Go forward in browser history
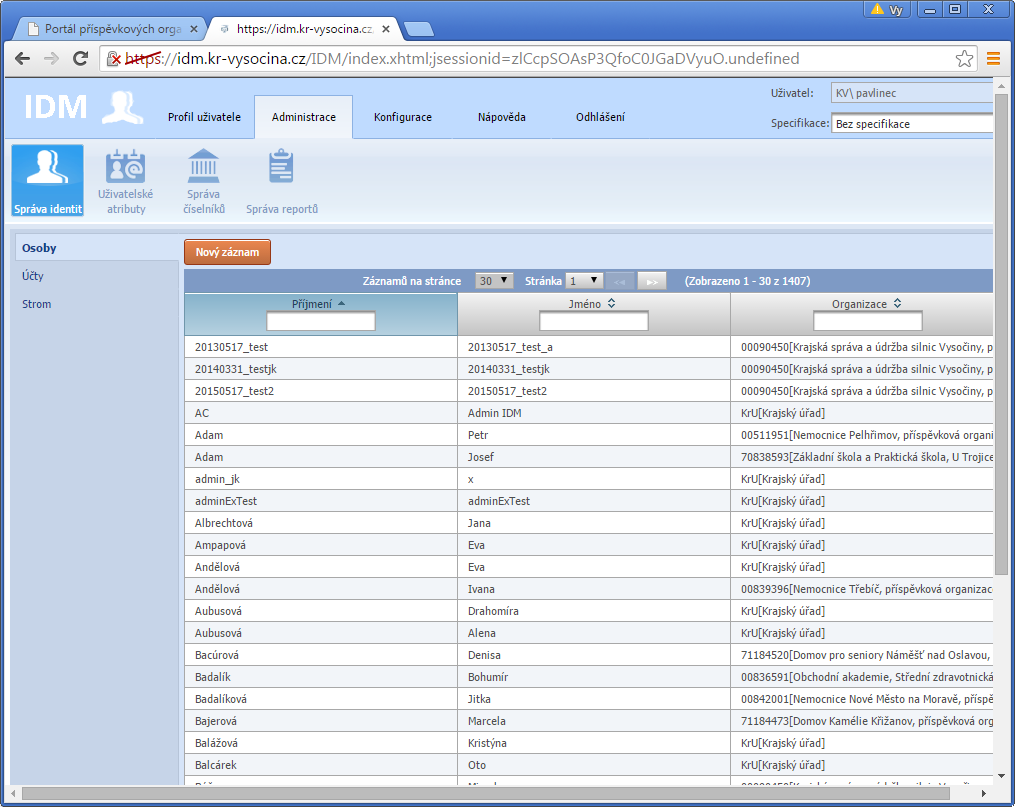 (51, 59)
